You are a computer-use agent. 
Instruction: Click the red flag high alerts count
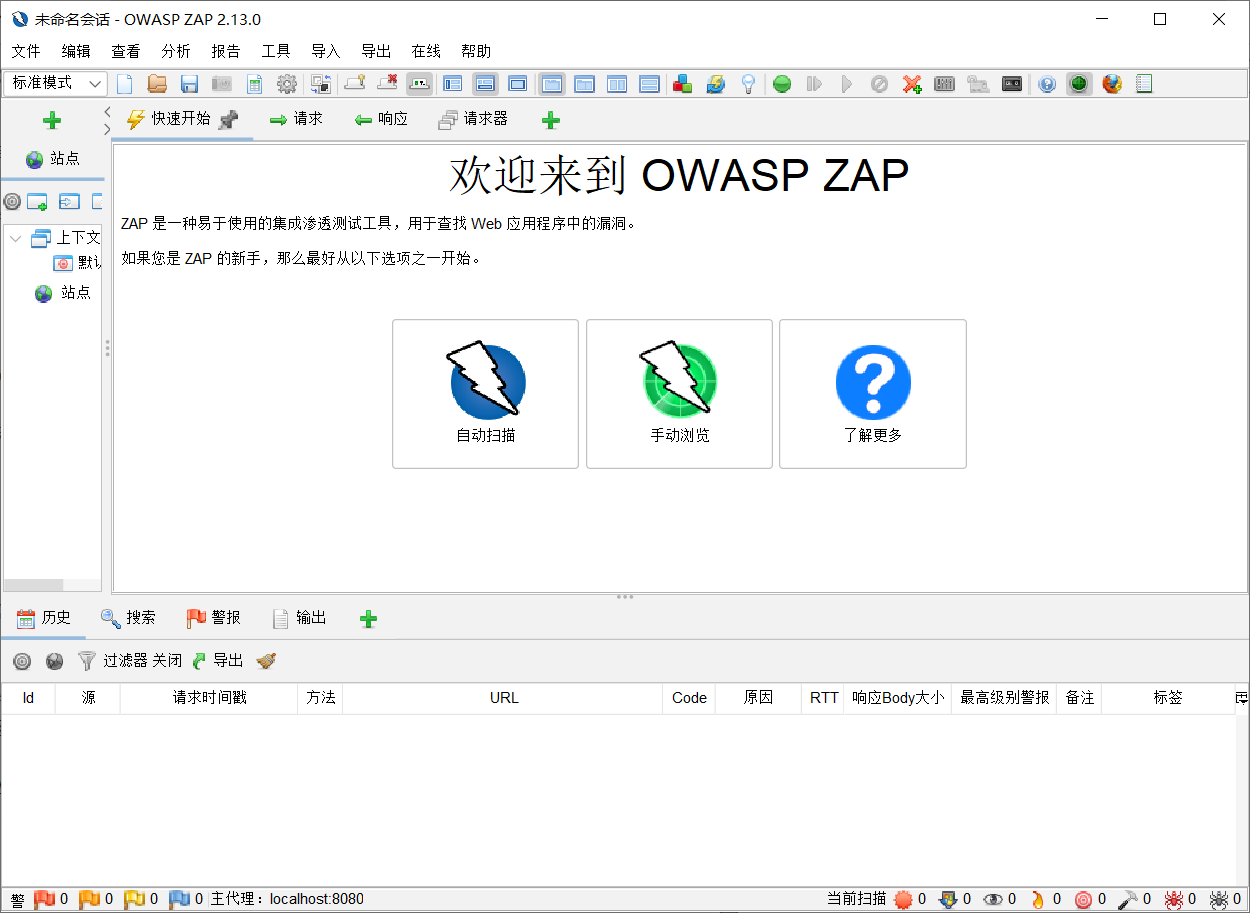(51, 899)
